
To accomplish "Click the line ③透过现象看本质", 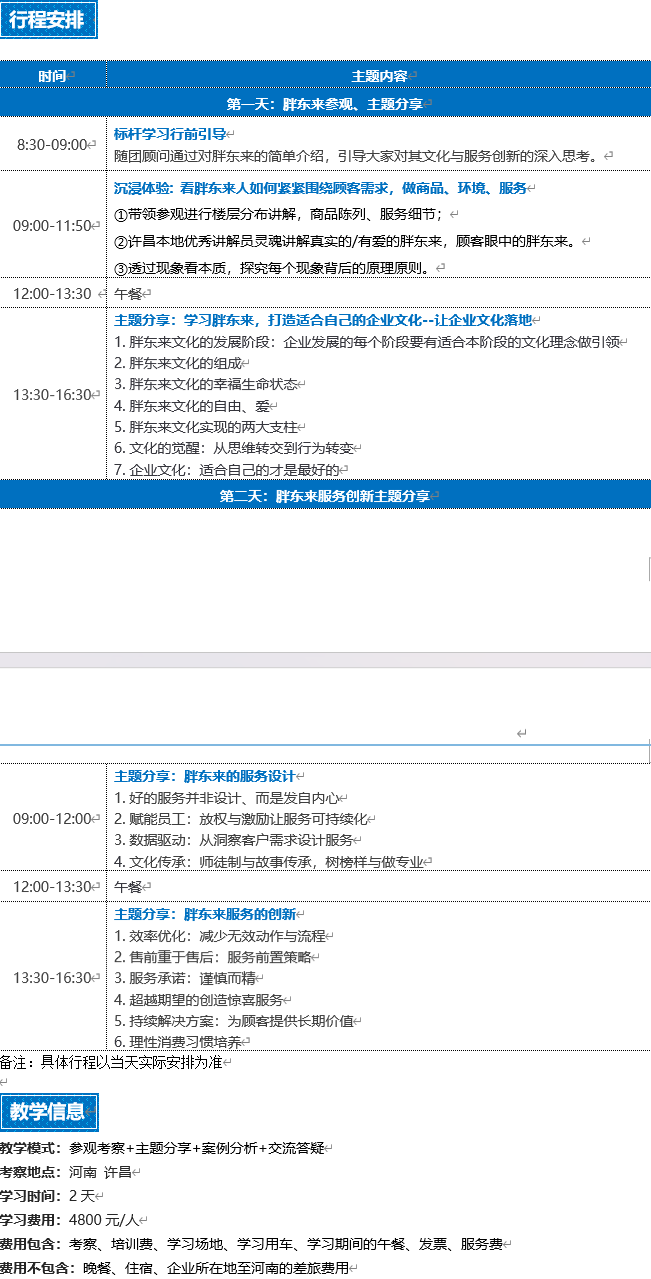I will point(274,267).
